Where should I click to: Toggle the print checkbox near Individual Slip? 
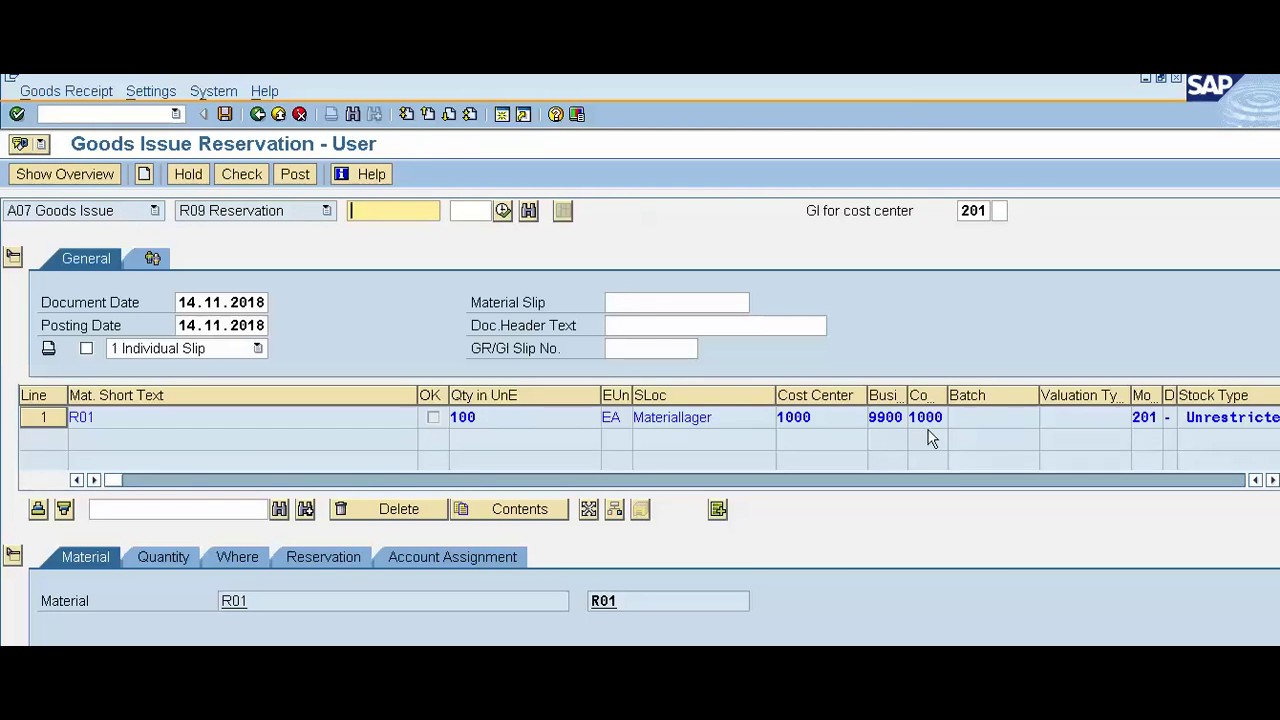pyautogui.click(x=86, y=348)
